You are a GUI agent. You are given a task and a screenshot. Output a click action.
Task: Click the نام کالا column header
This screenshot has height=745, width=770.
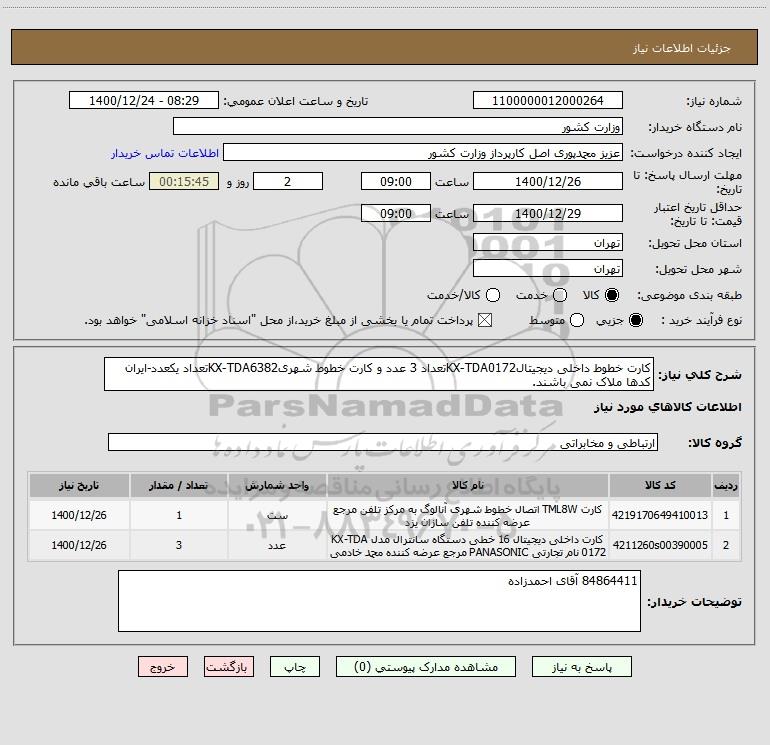[x=468, y=485]
